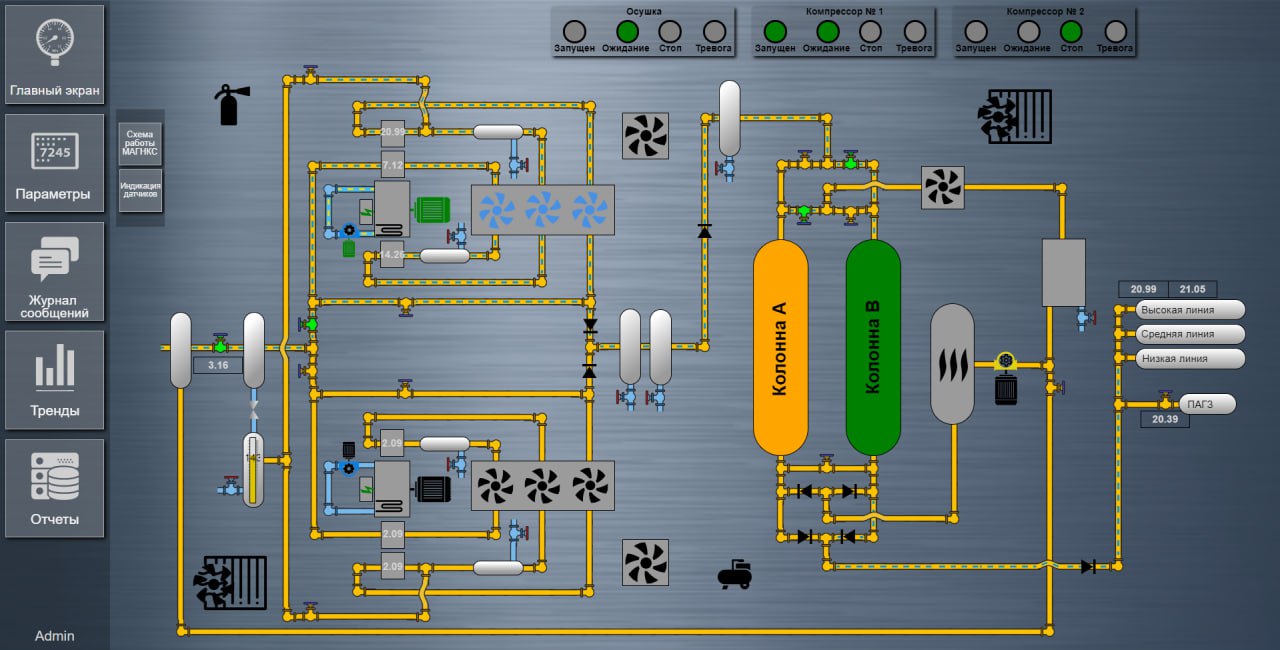Click the Осушка panel title

pos(644,11)
